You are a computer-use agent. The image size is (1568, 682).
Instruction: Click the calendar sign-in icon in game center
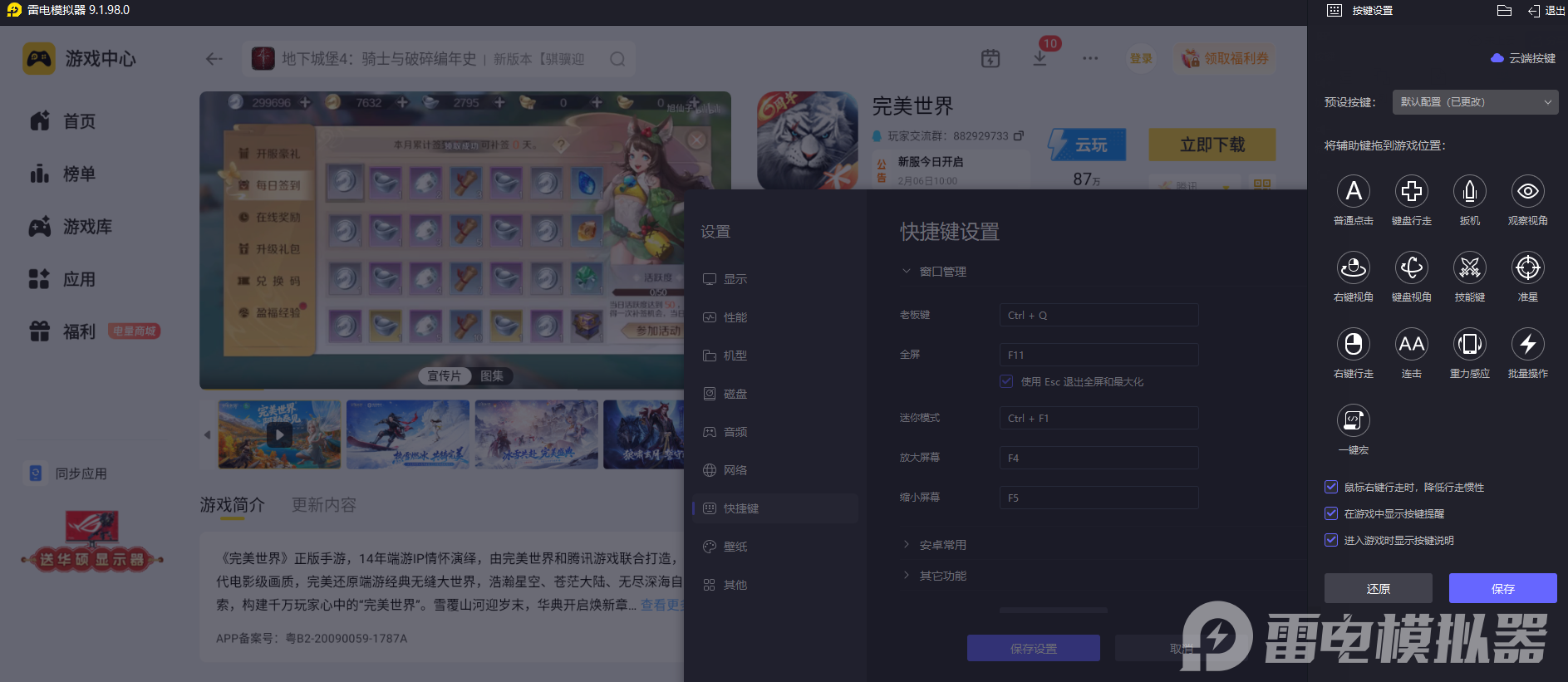[x=990, y=58]
